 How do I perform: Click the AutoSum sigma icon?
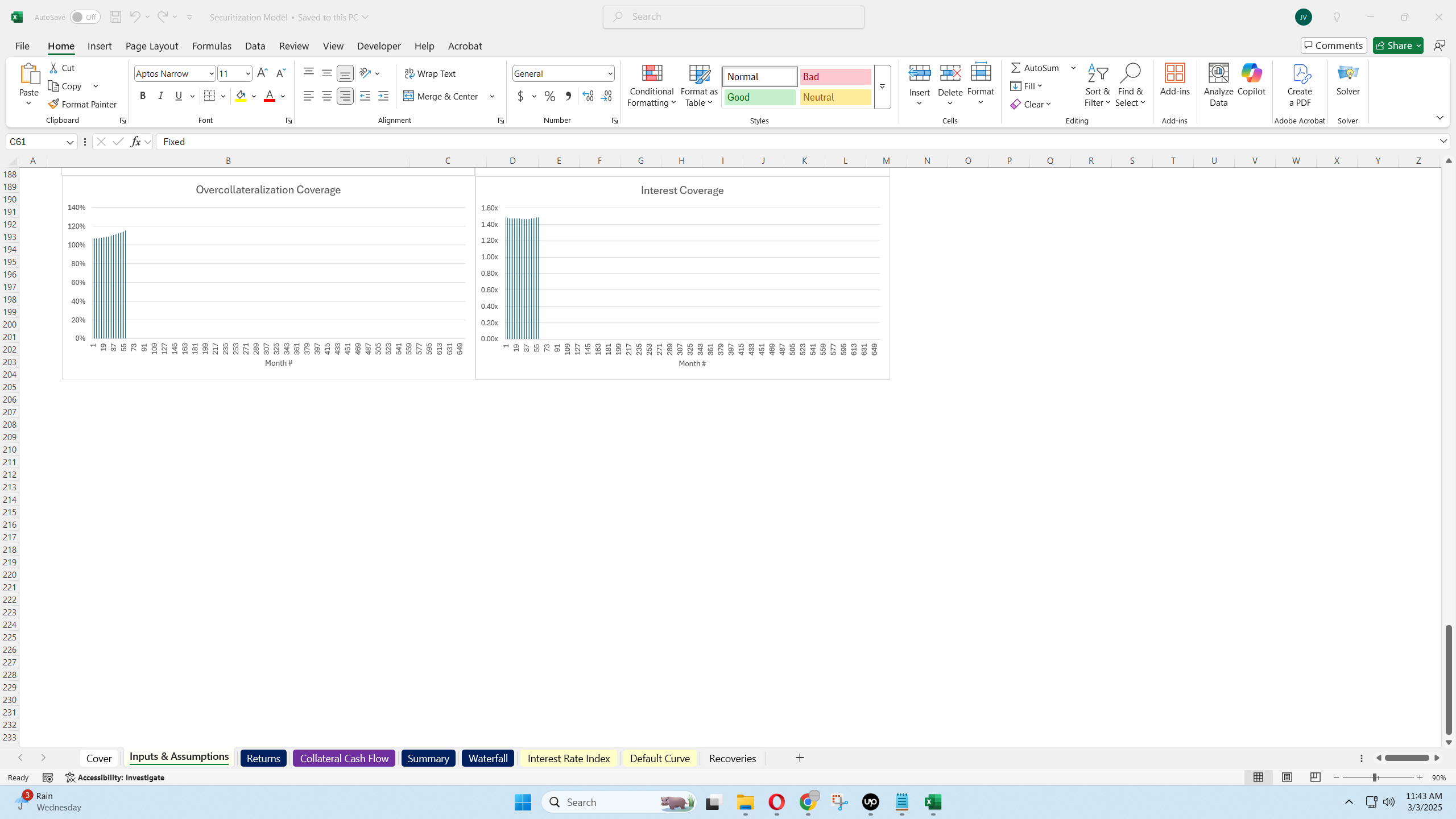[1016, 68]
